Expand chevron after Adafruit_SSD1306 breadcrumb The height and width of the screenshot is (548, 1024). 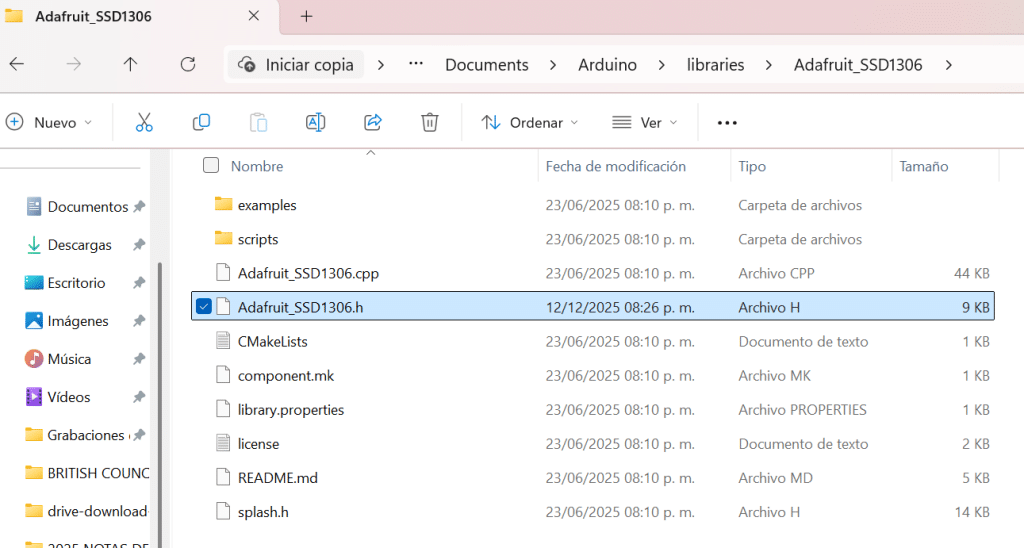coord(949,65)
